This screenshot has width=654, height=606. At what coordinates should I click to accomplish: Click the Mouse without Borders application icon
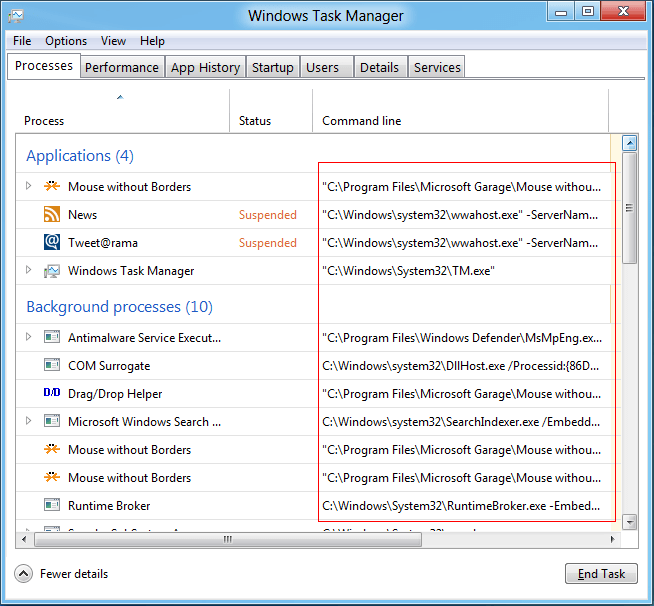coord(52,186)
